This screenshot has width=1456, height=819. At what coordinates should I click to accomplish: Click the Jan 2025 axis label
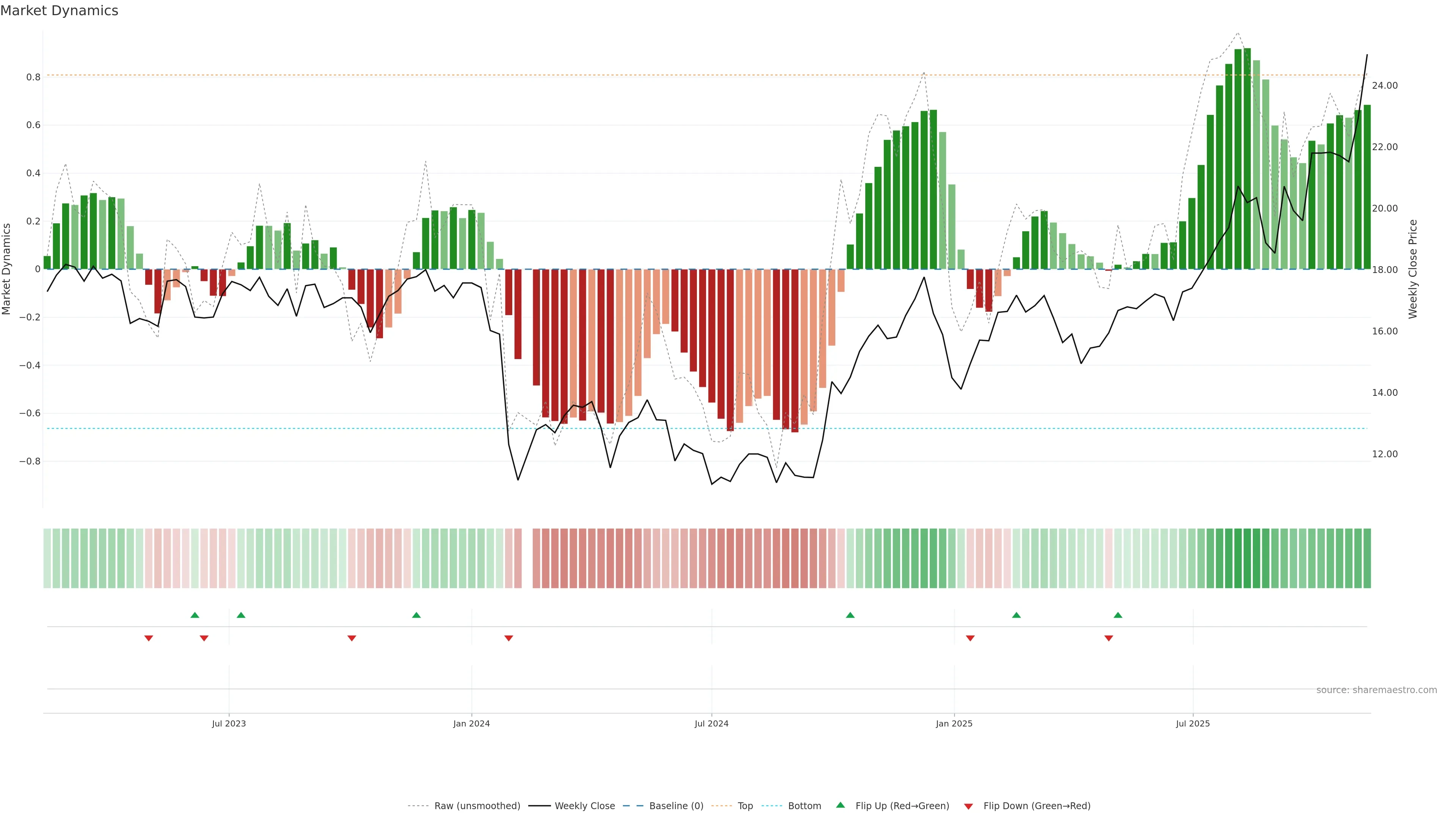tap(954, 723)
